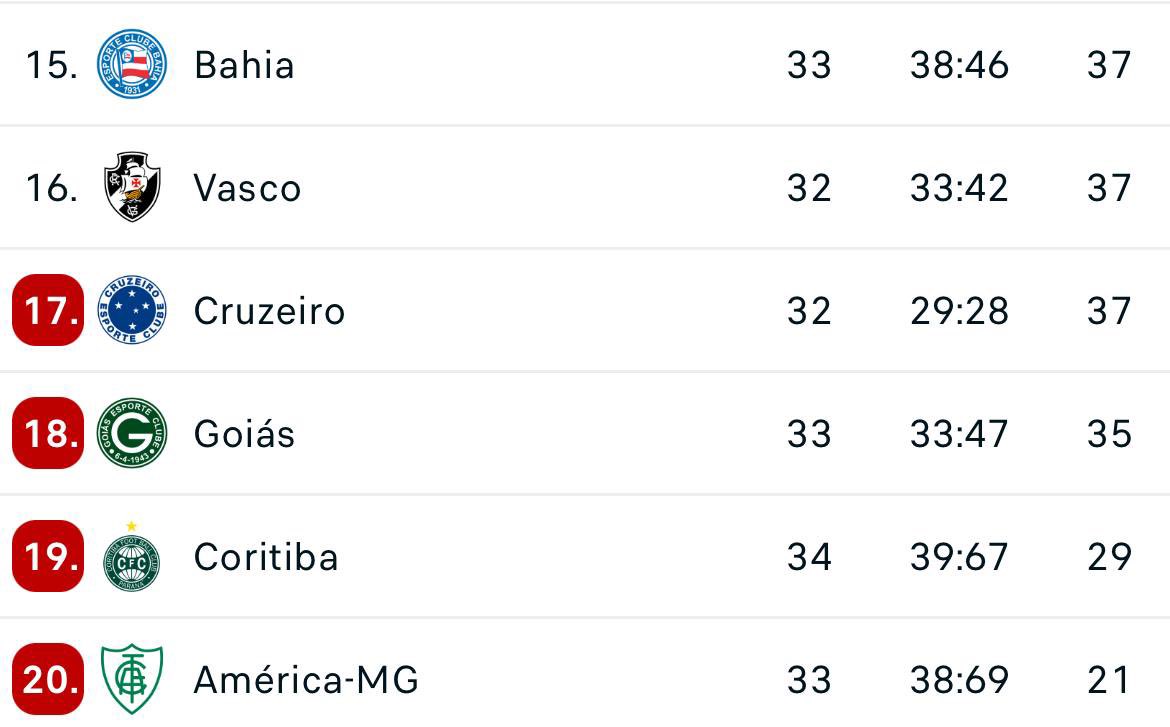Select the Goiás club crest
Viewport: 1170px width, 727px height.
click(131, 433)
